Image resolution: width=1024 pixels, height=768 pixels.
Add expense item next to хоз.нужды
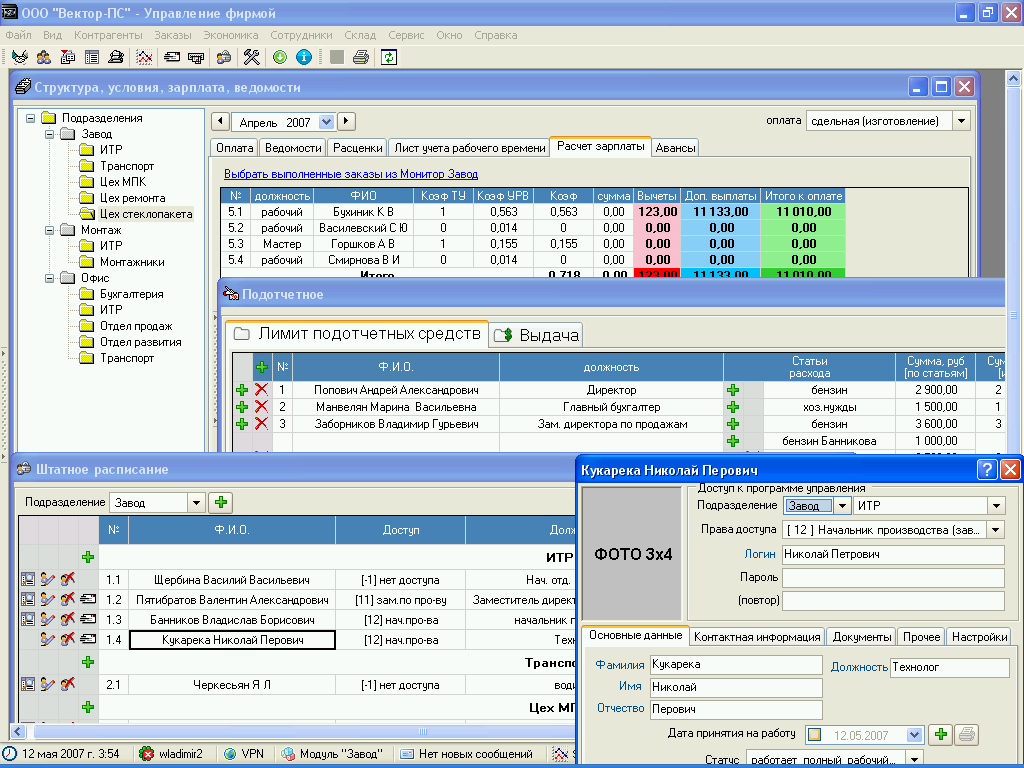click(733, 407)
